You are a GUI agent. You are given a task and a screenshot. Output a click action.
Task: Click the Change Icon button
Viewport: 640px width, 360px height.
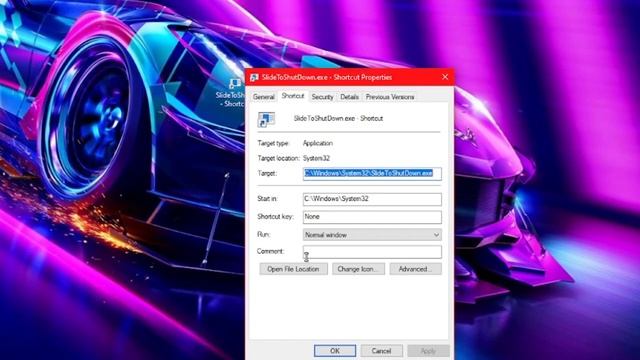pos(358,269)
